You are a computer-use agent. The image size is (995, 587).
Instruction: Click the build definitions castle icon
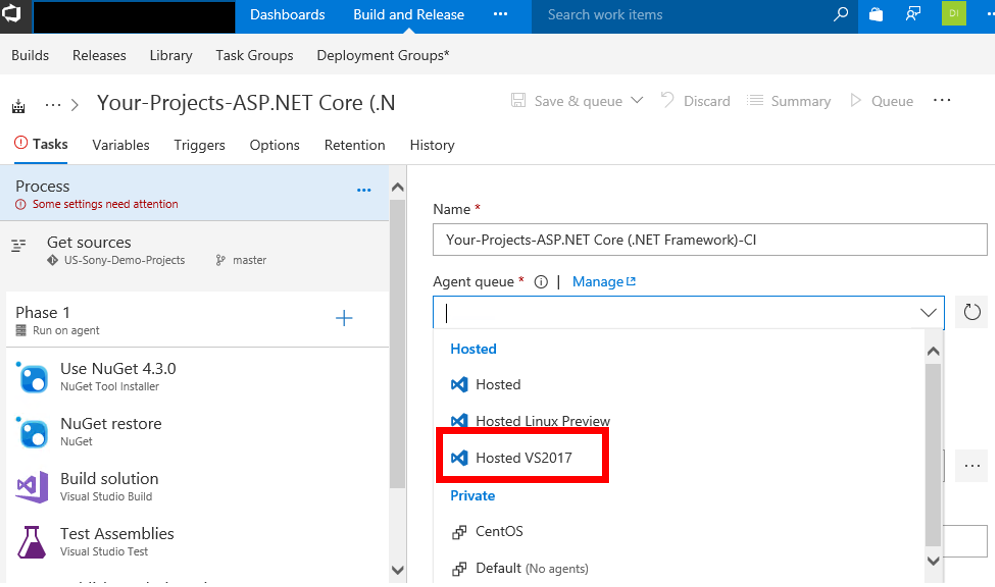18,105
